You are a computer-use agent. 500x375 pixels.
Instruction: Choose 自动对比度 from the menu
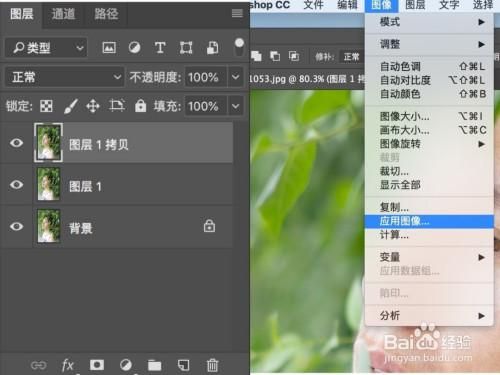coord(429,80)
